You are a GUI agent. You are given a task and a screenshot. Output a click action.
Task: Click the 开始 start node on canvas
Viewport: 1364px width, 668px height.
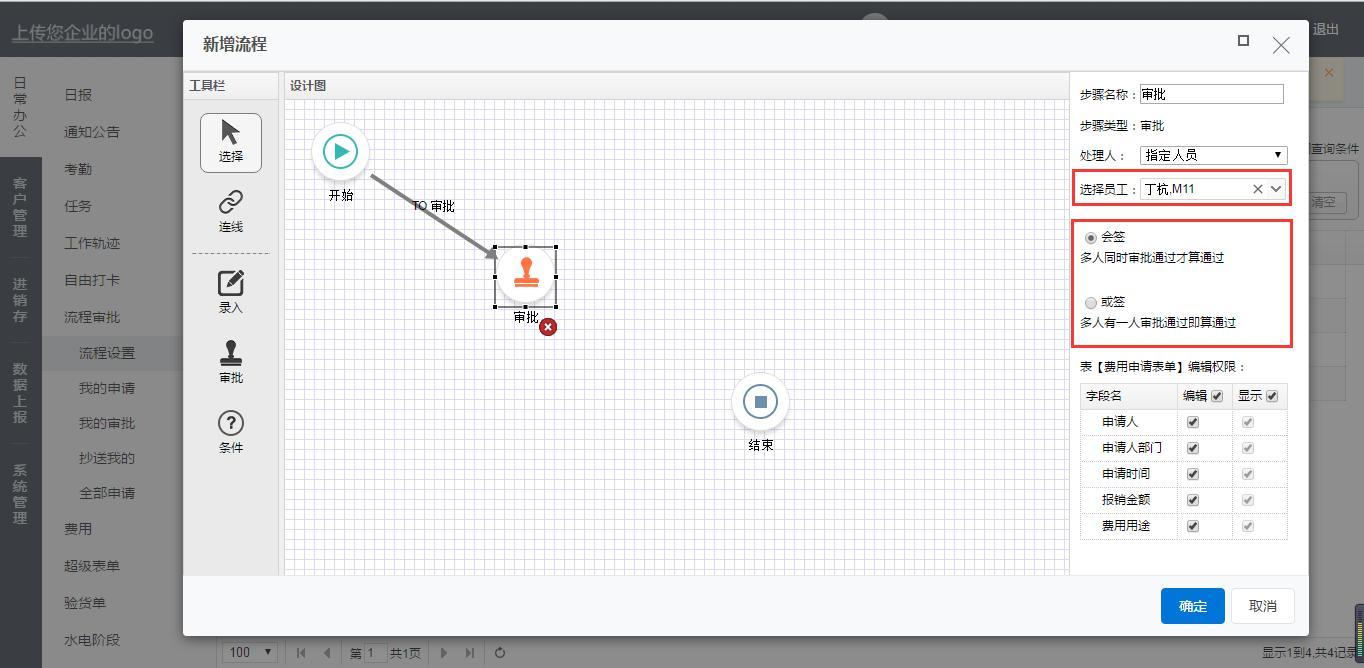point(341,152)
